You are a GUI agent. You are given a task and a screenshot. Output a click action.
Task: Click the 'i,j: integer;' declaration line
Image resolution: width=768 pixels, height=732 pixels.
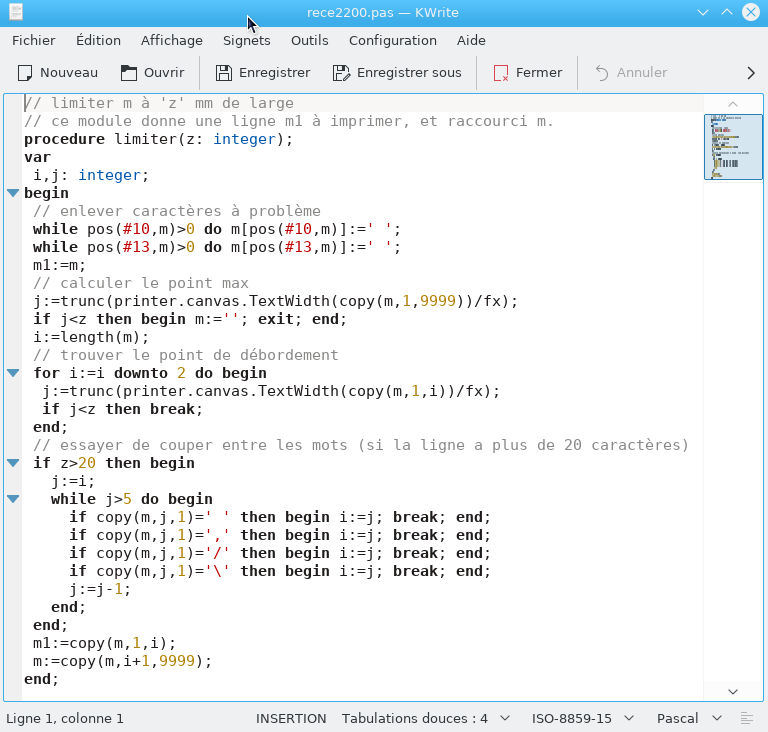[x=91, y=175]
